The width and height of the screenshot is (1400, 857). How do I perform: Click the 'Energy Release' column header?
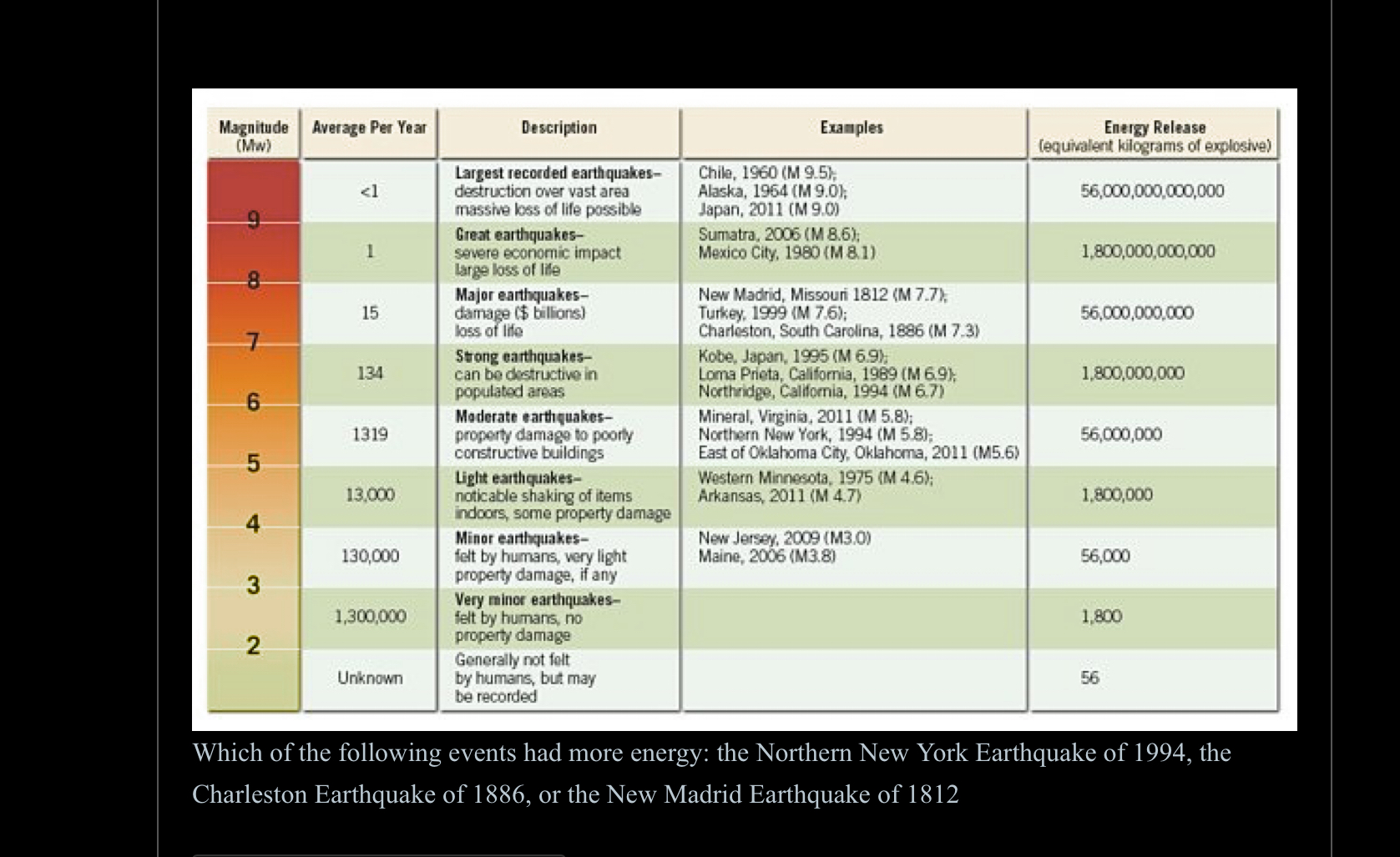click(1155, 136)
